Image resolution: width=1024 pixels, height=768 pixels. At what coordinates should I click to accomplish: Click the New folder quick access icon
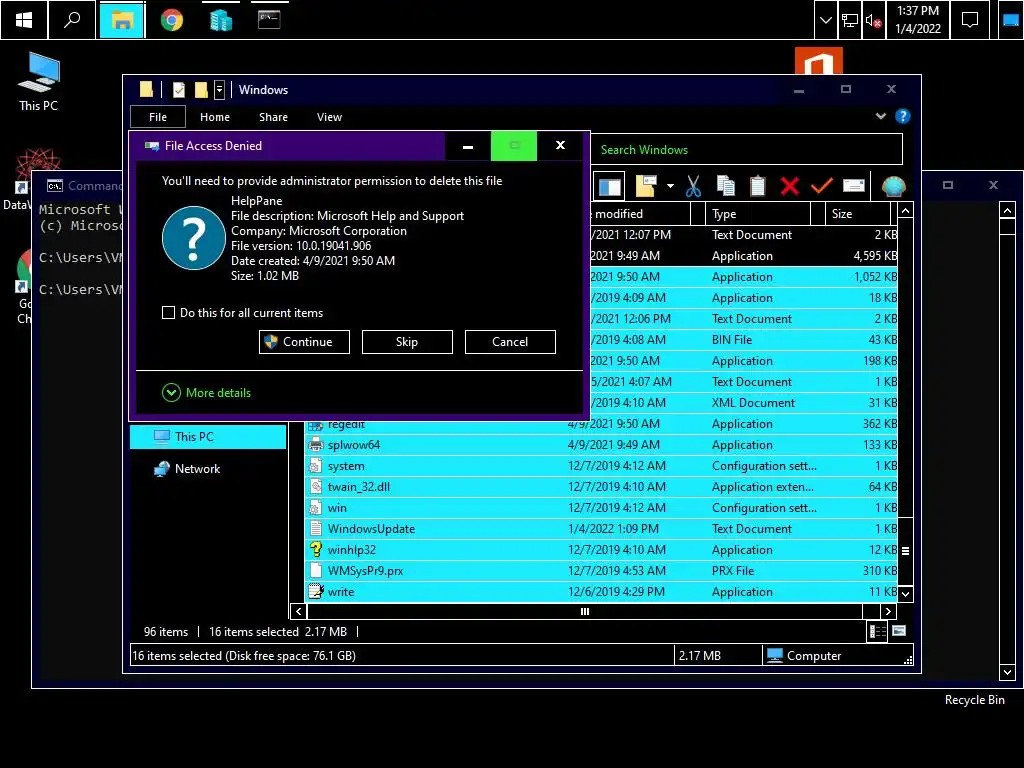(201, 89)
